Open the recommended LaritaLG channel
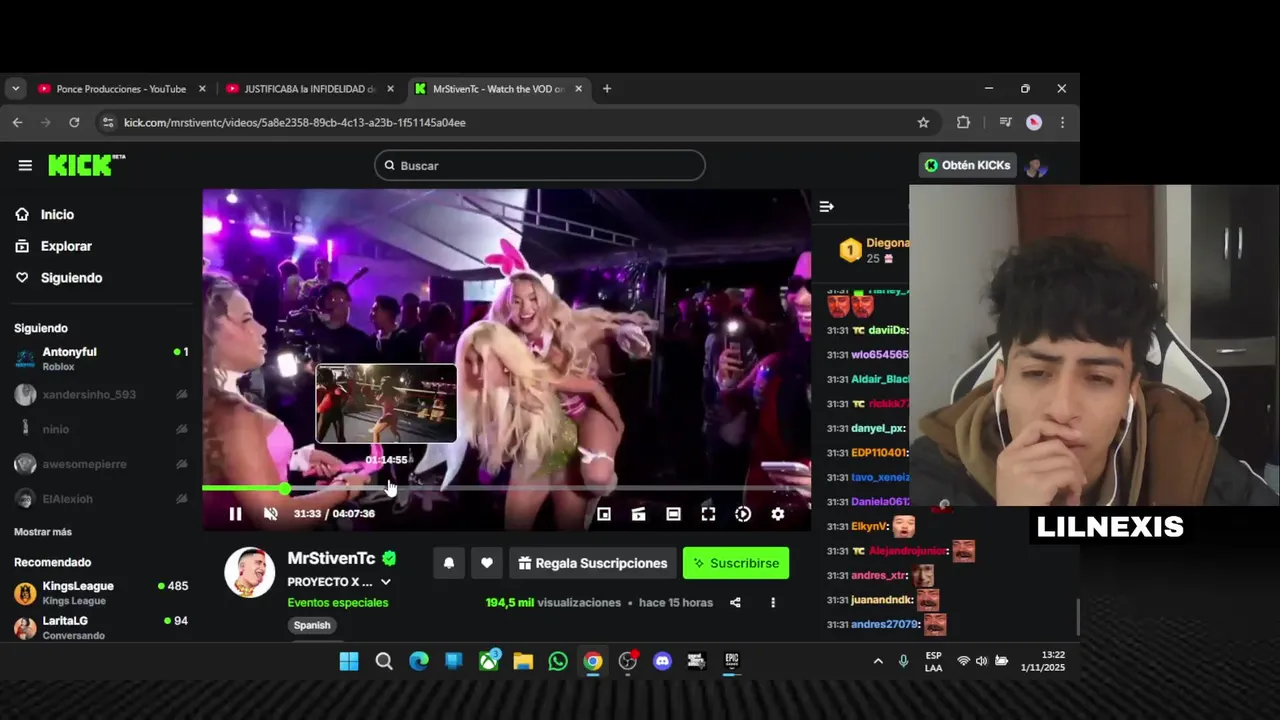The width and height of the screenshot is (1280, 720). (x=101, y=627)
